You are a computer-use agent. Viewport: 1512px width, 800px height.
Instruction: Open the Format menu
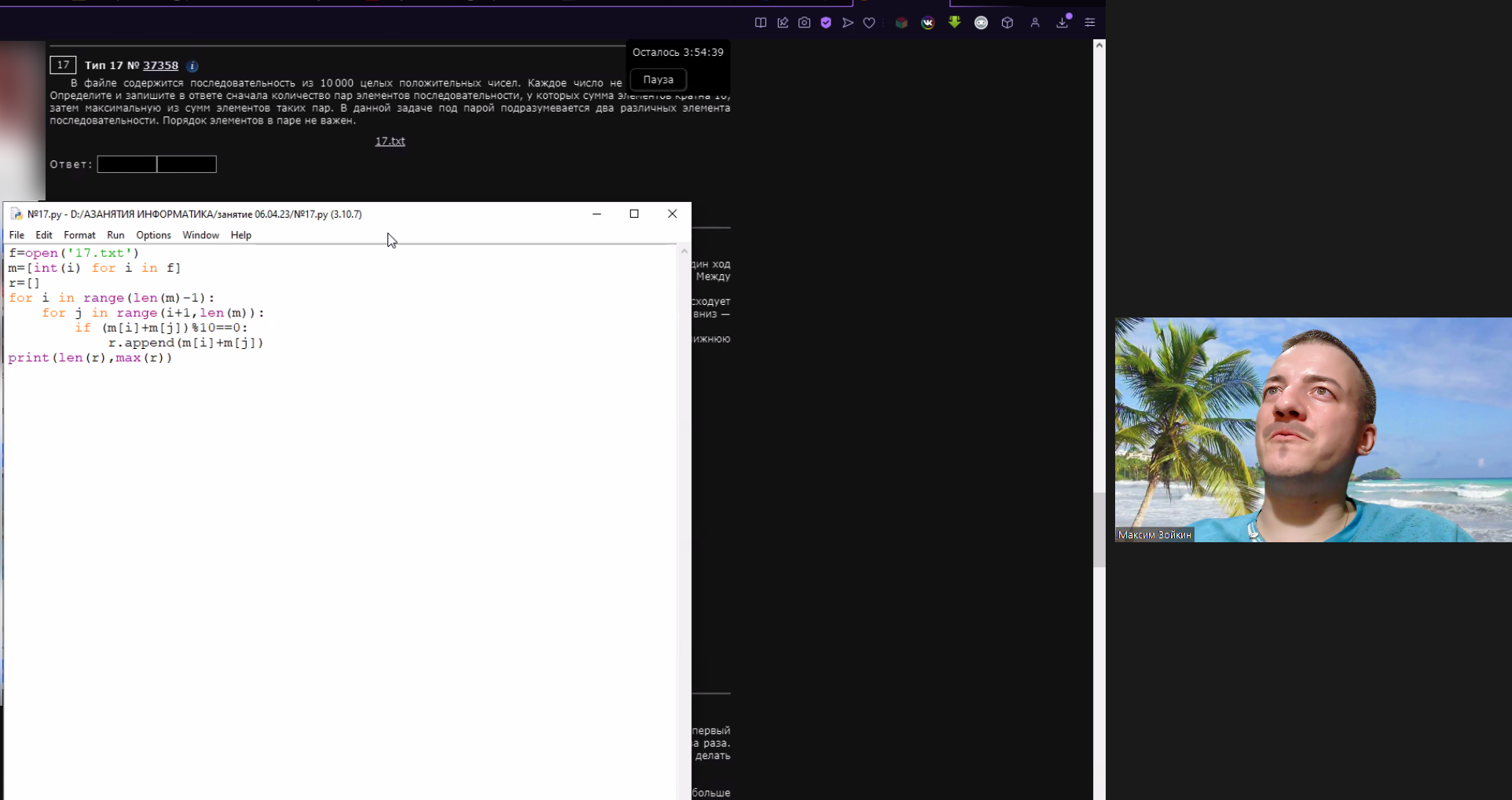point(79,235)
